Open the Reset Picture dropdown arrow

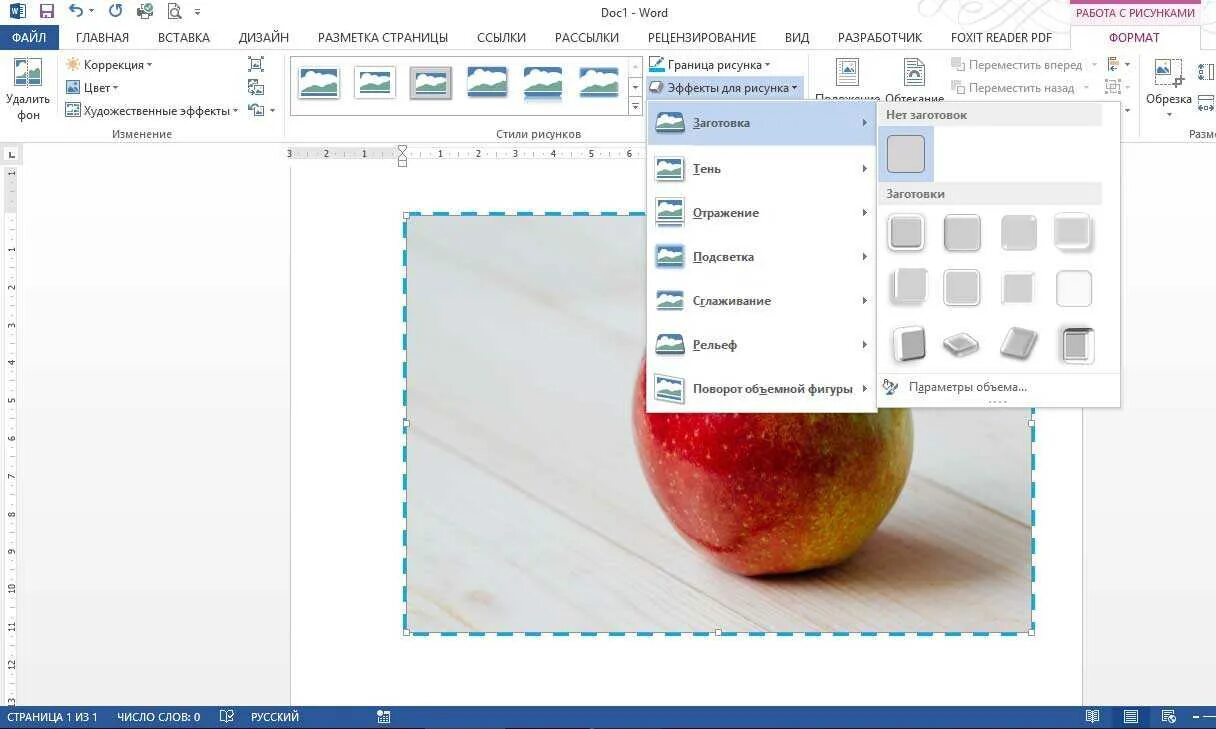point(272,111)
